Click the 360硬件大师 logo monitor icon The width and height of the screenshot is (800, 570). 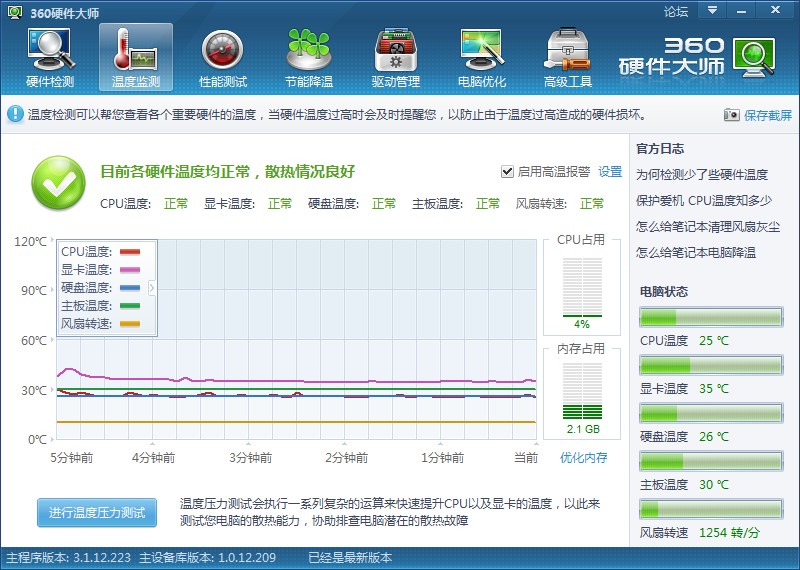coord(755,57)
